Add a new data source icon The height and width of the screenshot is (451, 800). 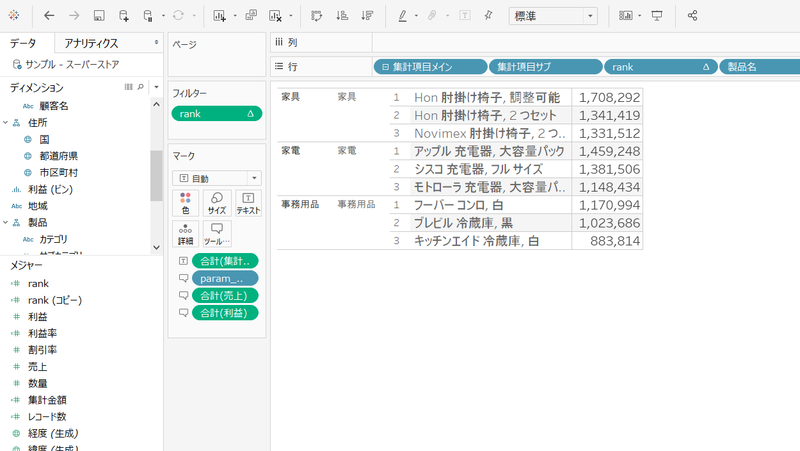[123, 16]
